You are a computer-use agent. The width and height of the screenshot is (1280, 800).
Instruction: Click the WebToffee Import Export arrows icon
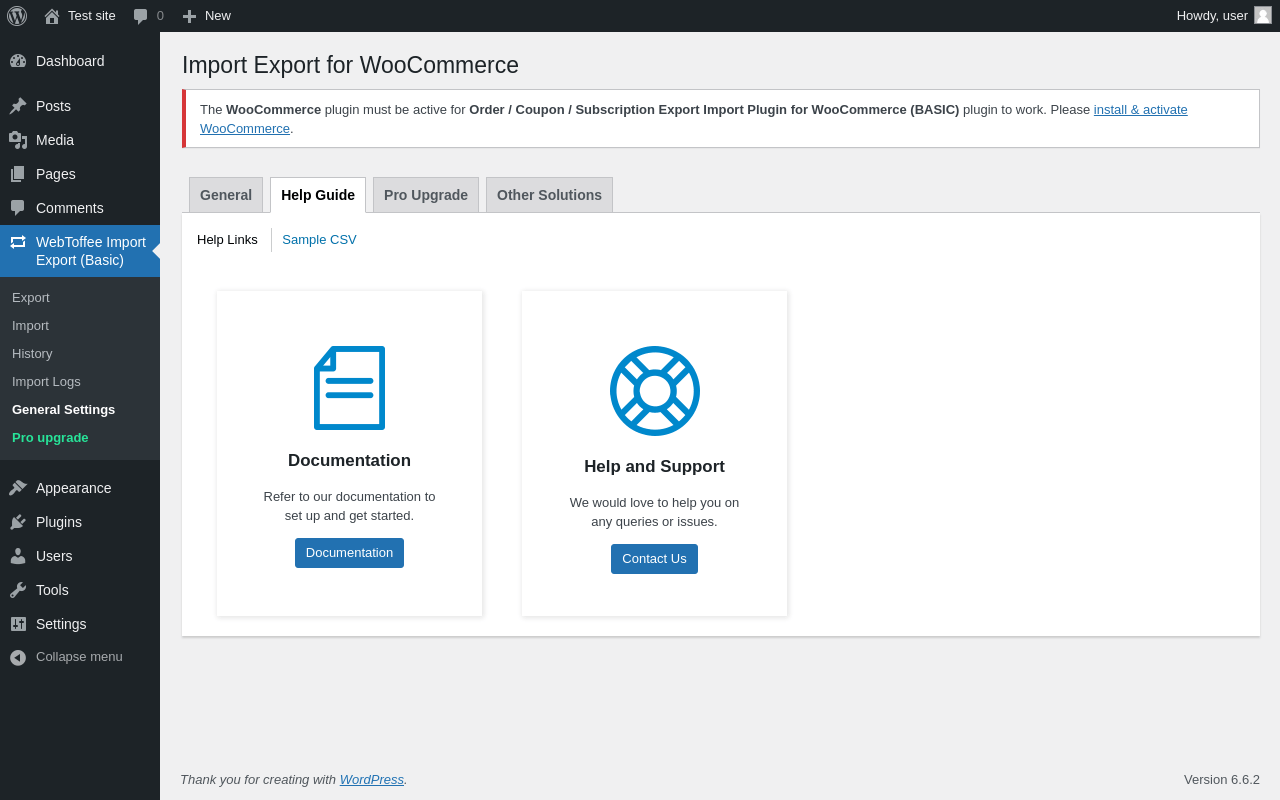click(x=18, y=242)
